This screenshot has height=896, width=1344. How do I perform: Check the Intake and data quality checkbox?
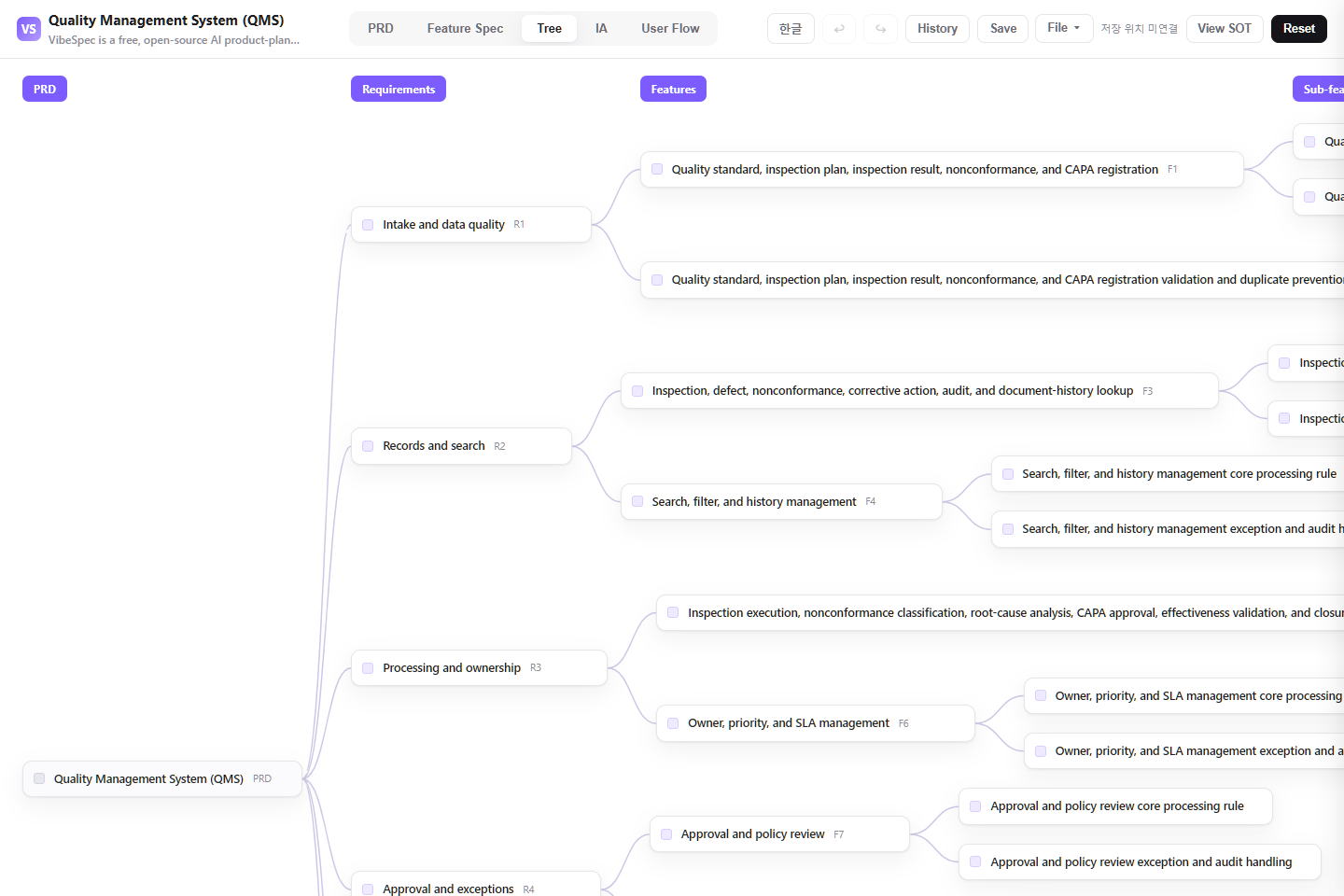368,225
